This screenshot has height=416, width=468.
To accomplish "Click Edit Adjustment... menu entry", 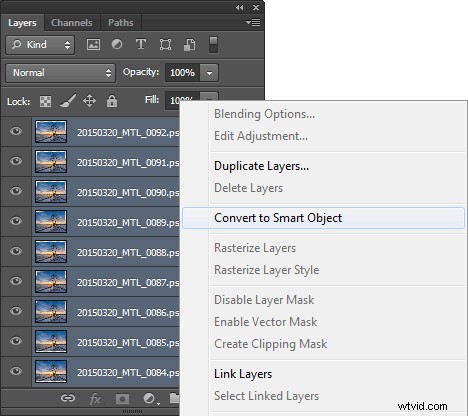I will pos(261,136).
